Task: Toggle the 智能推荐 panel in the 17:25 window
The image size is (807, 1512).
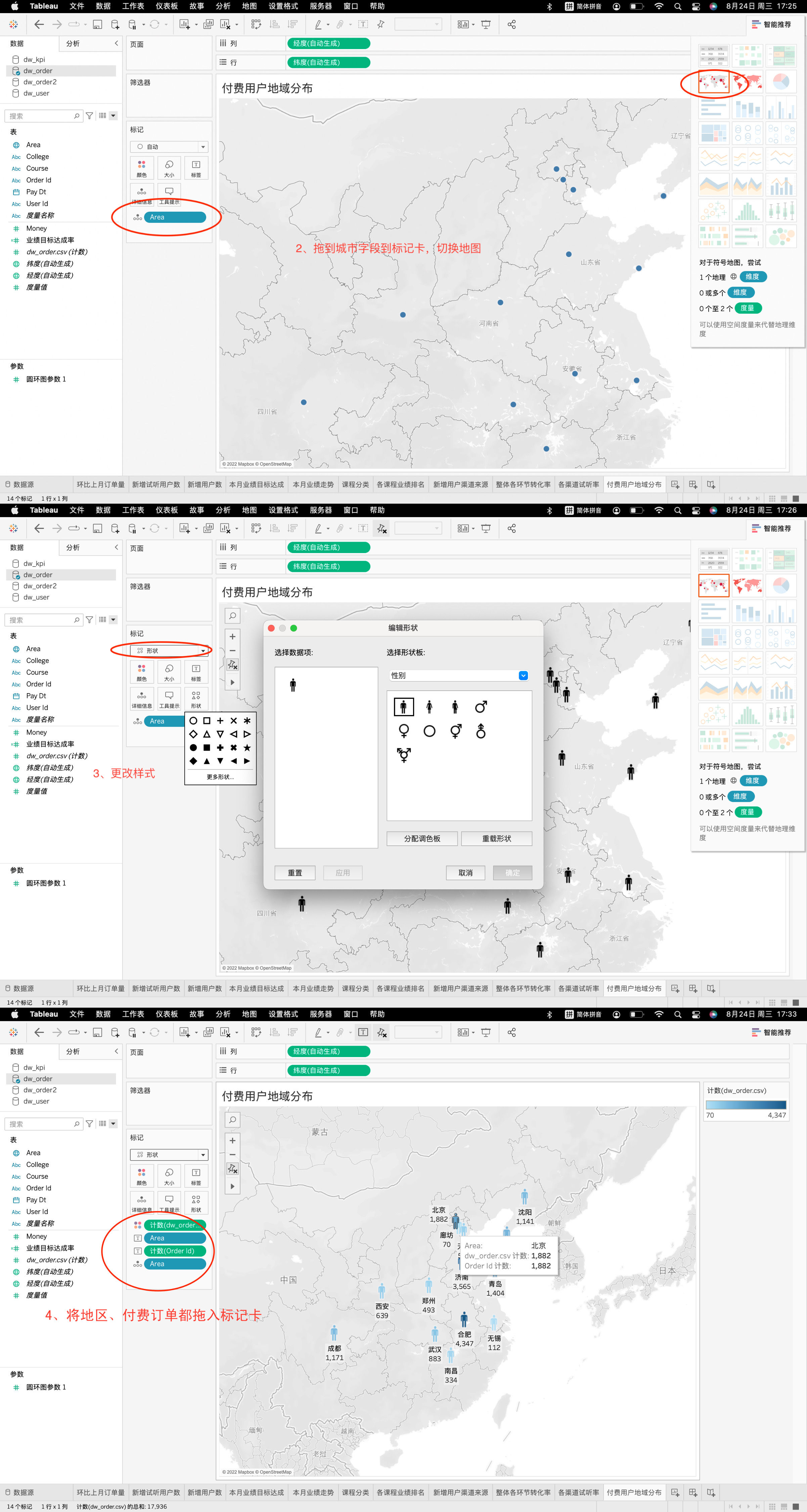Action: pyautogui.click(x=771, y=24)
